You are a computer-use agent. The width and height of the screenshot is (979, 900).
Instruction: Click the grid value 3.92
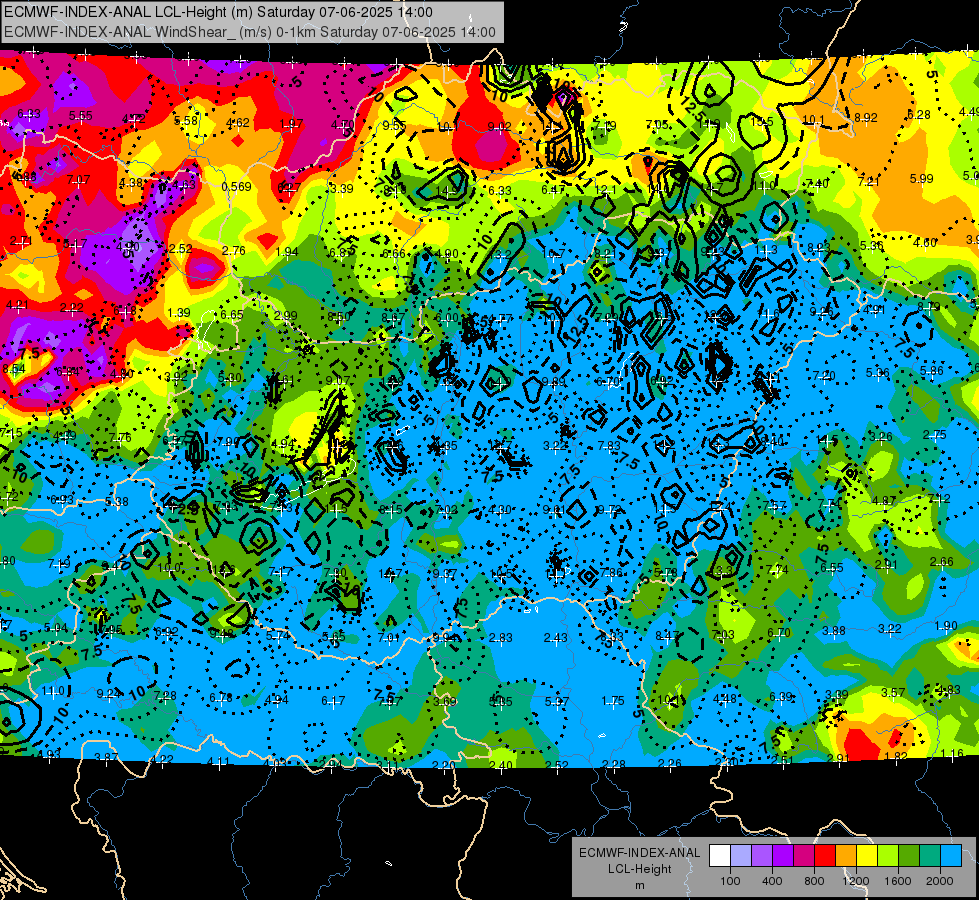click(x=176, y=377)
